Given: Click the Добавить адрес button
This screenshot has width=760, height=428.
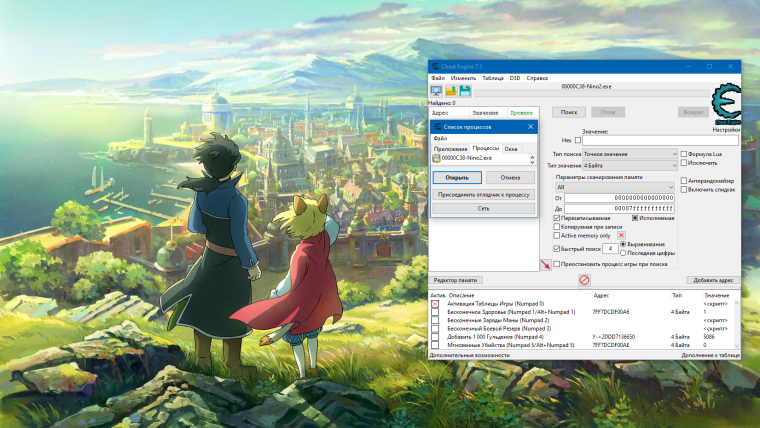Looking at the screenshot, I should (x=713, y=280).
